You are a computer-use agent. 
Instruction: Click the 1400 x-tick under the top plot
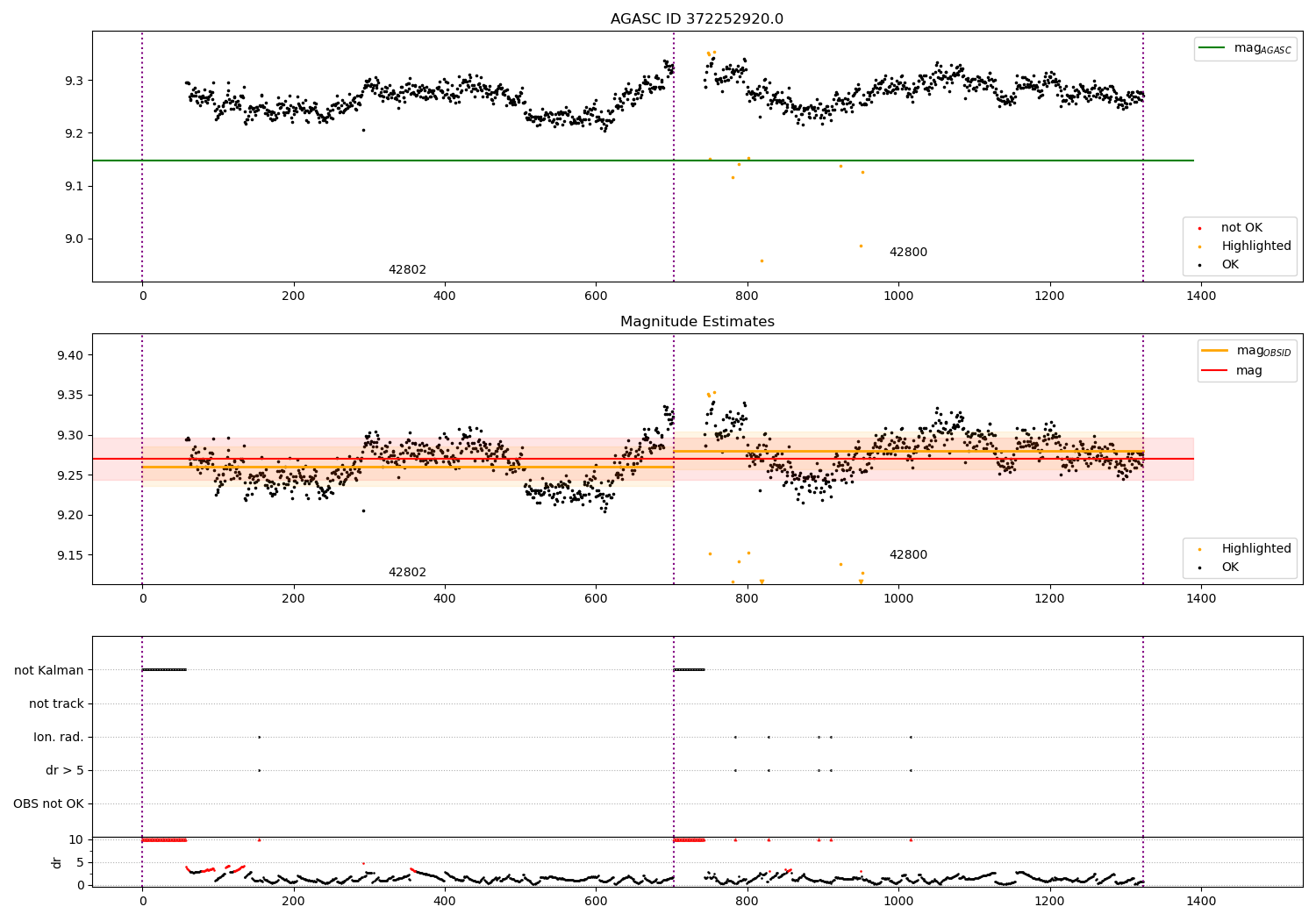[1201, 296]
